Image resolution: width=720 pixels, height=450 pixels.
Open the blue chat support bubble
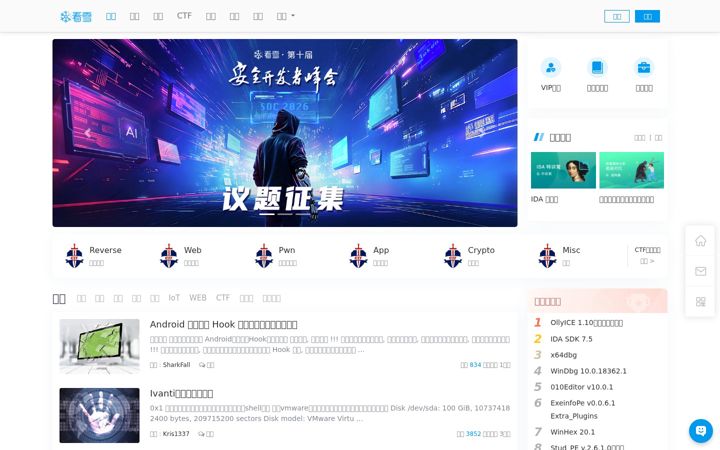coord(701,430)
